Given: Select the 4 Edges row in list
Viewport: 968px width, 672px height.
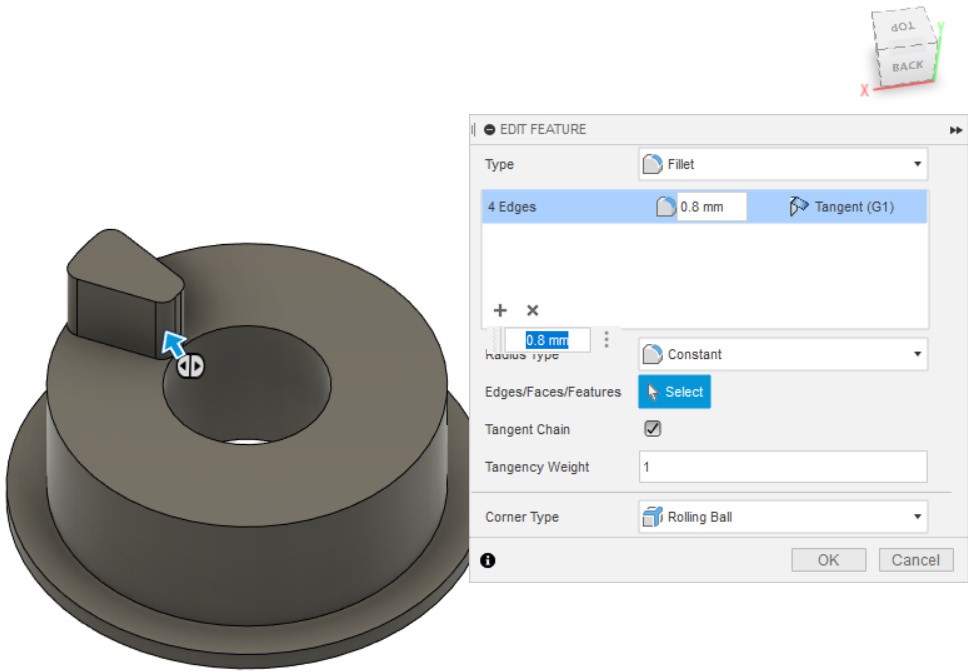Looking at the screenshot, I should click(560, 207).
